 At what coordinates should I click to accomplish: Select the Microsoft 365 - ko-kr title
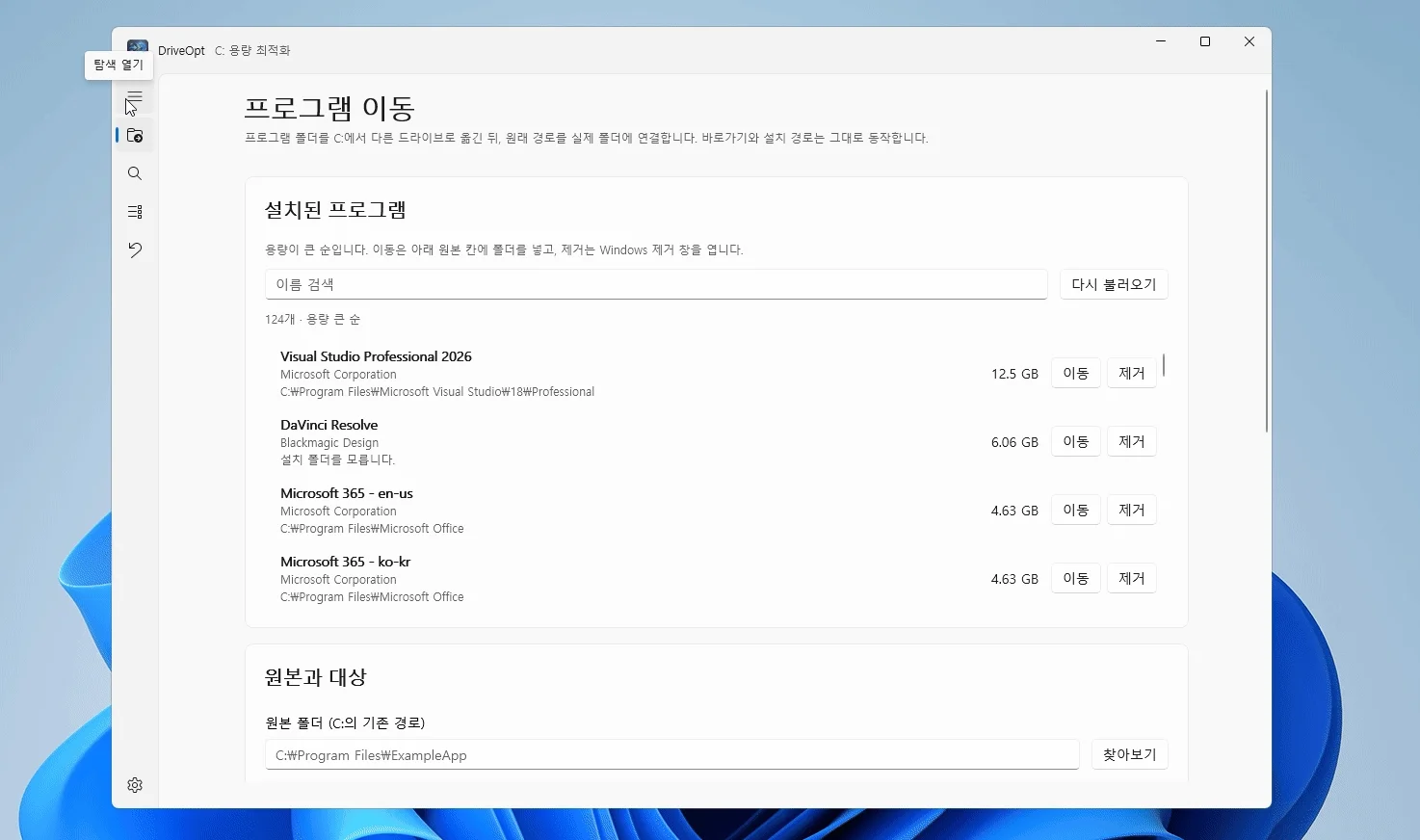point(345,562)
